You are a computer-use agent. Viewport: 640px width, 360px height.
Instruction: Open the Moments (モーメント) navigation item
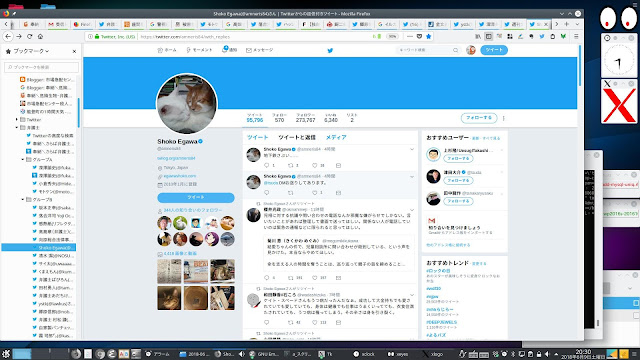click(x=199, y=50)
